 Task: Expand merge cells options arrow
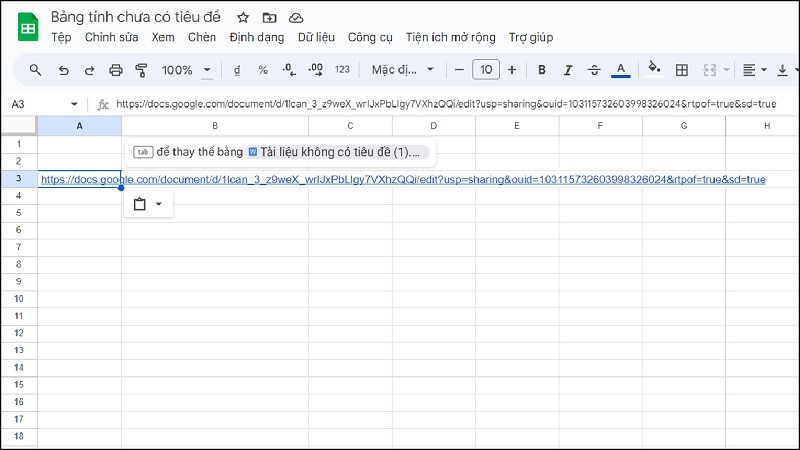tap(727, 70)
